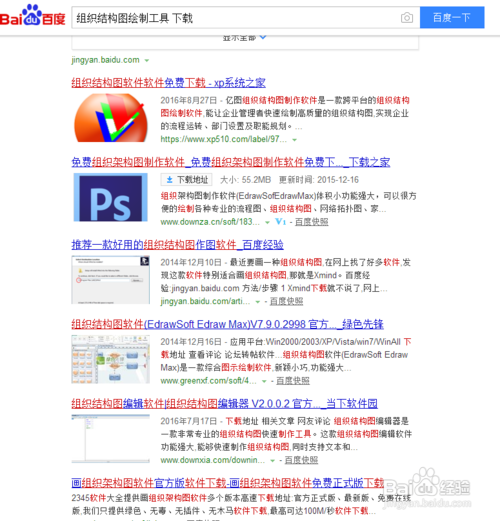Open 百度快照 for the downza.cn result
This screenshot has width=500, height=521.
click(311, 222)
